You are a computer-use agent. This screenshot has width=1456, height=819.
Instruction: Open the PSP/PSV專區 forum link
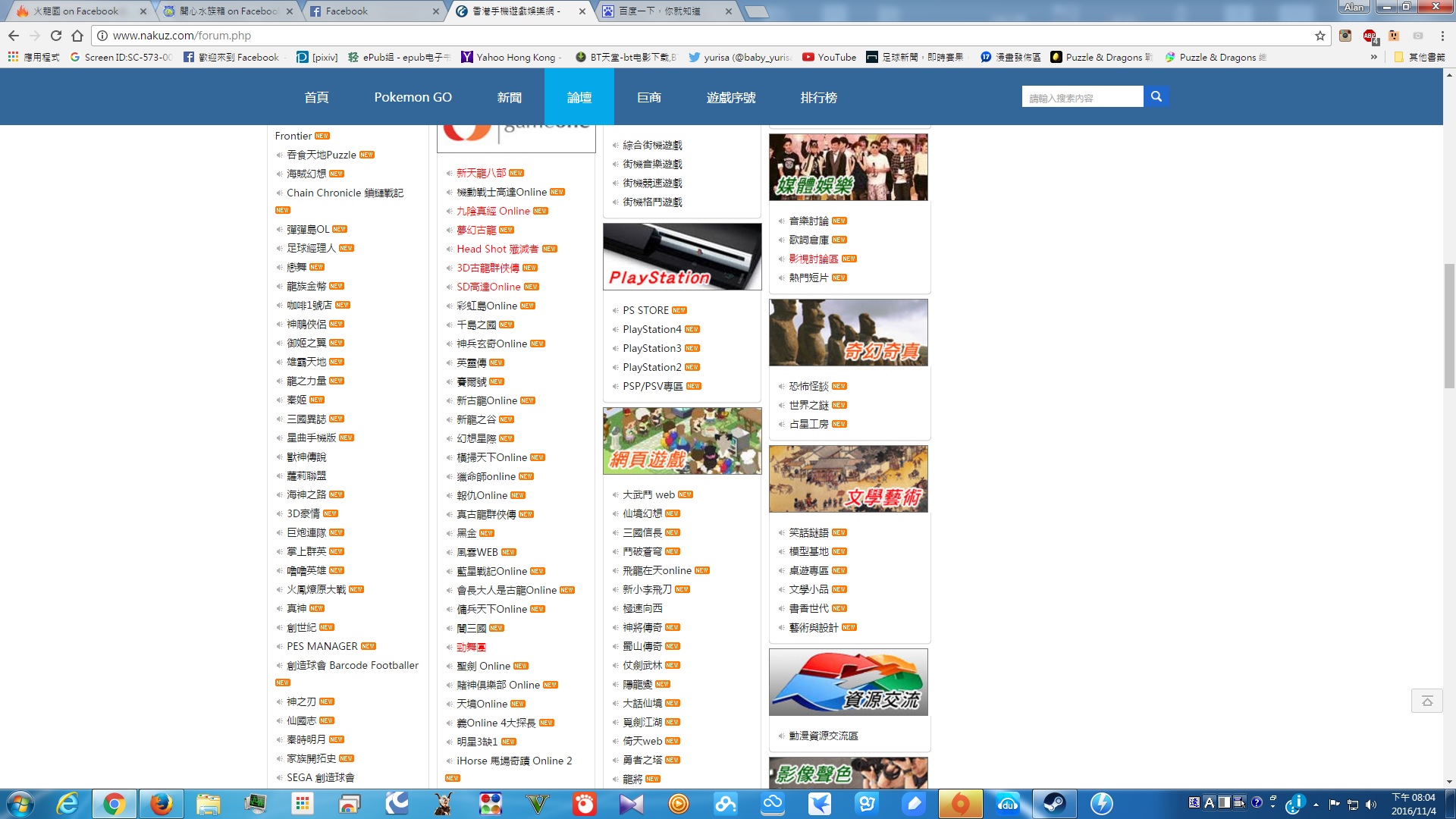pyautogui.click(x=652, y=386)
